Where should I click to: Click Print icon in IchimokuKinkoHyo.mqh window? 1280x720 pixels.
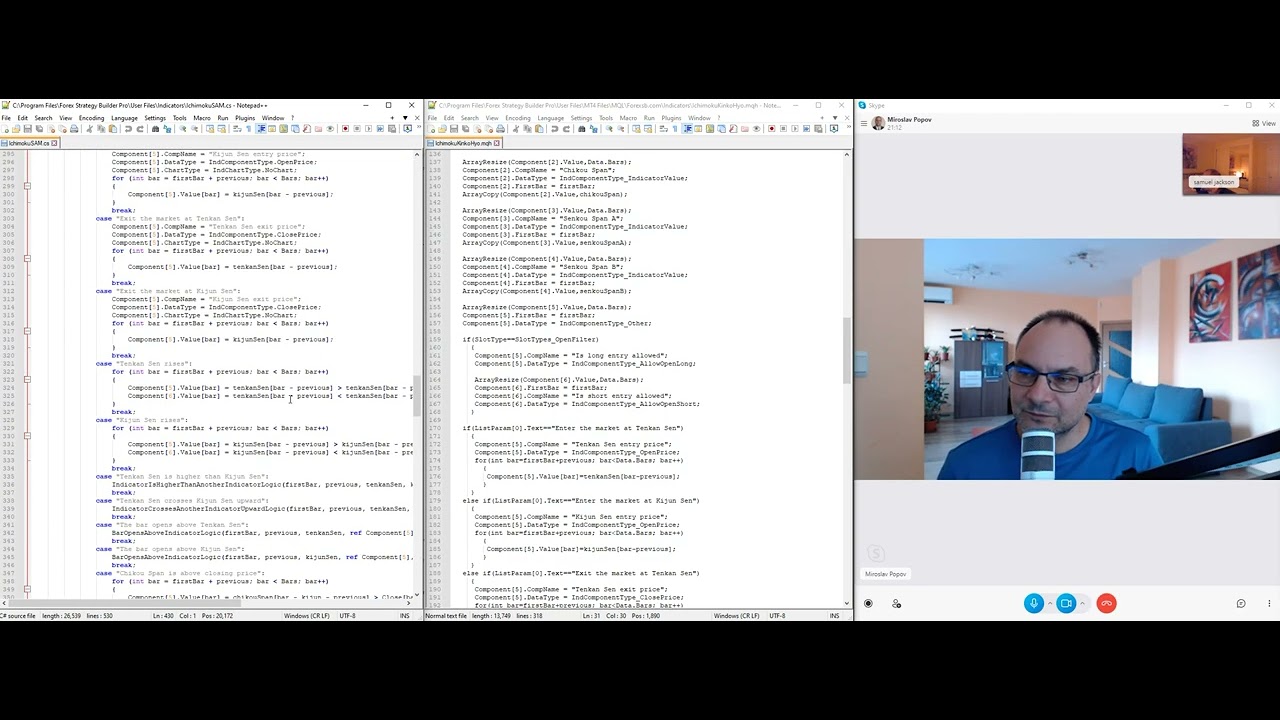pyautogui.click(x=500, y=129)
